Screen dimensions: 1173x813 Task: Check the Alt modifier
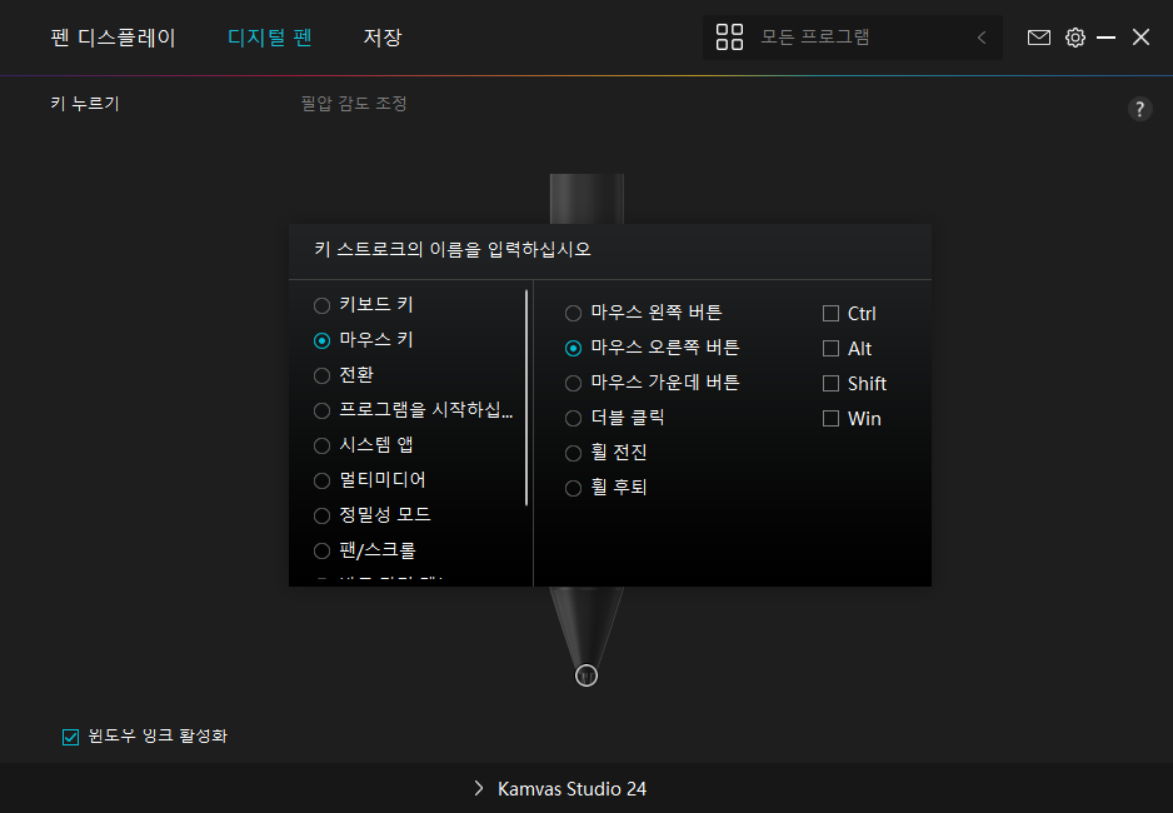(x=833, y=347)
